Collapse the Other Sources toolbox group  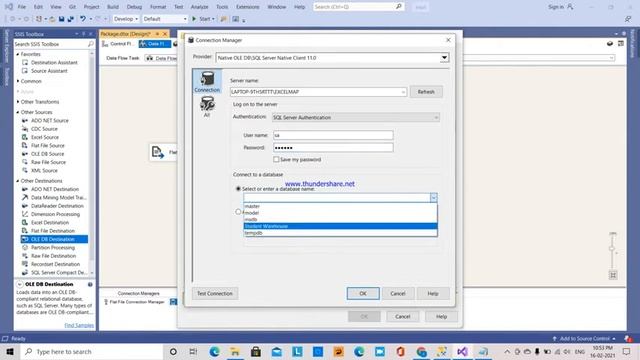click(18, 112)
